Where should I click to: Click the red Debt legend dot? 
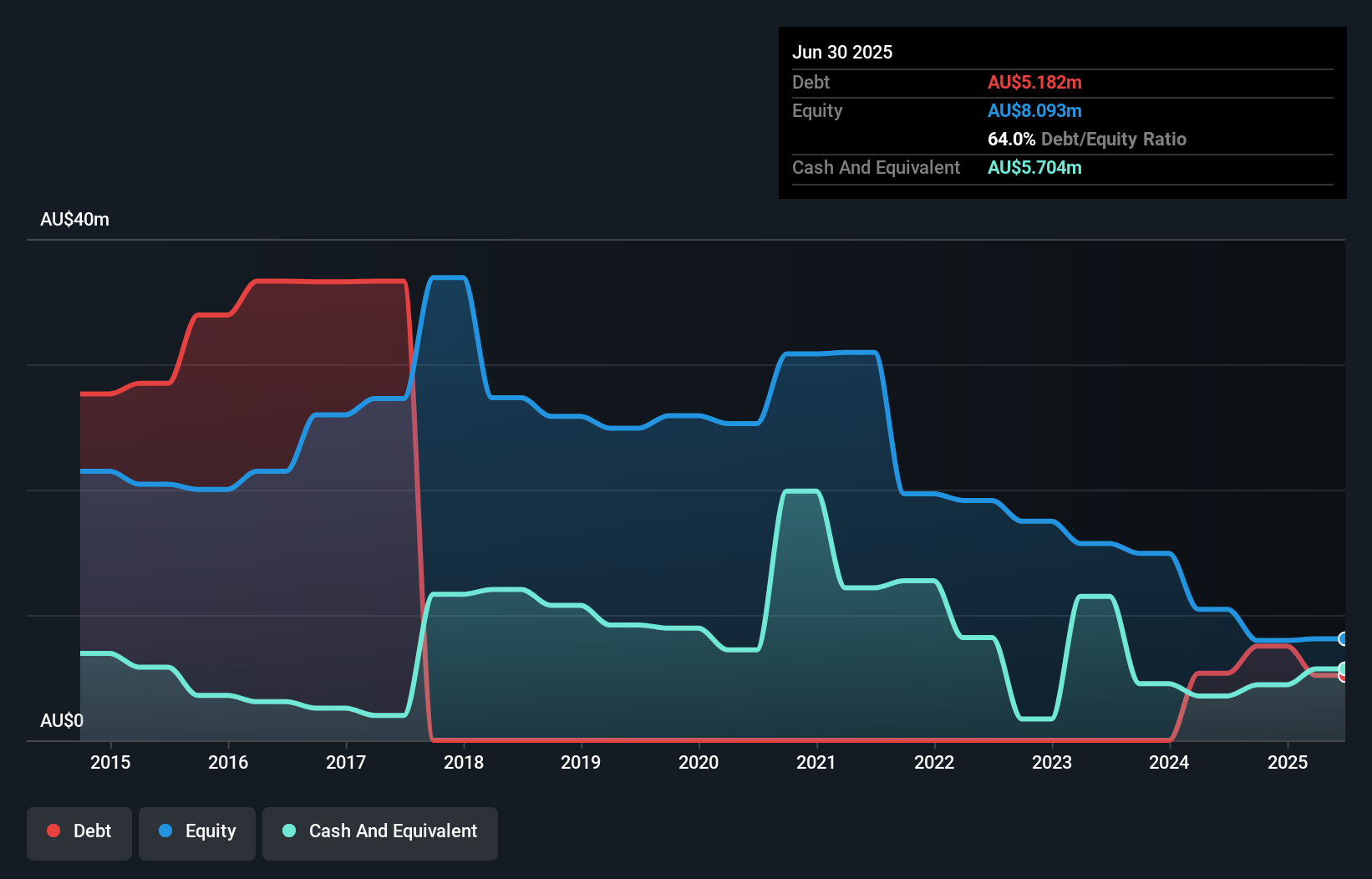53,831
